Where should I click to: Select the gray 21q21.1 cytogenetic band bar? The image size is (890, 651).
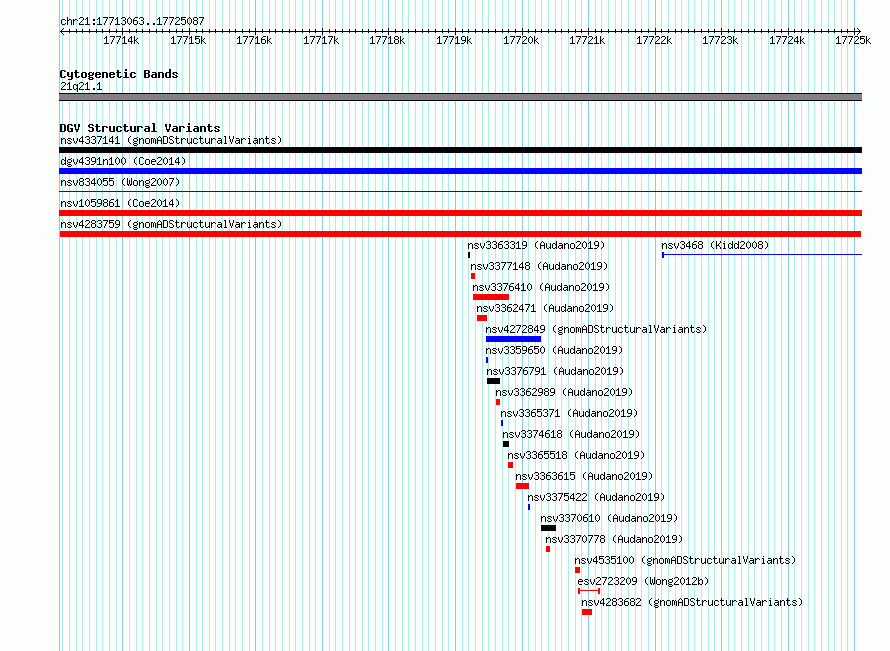tap(460, 97)
